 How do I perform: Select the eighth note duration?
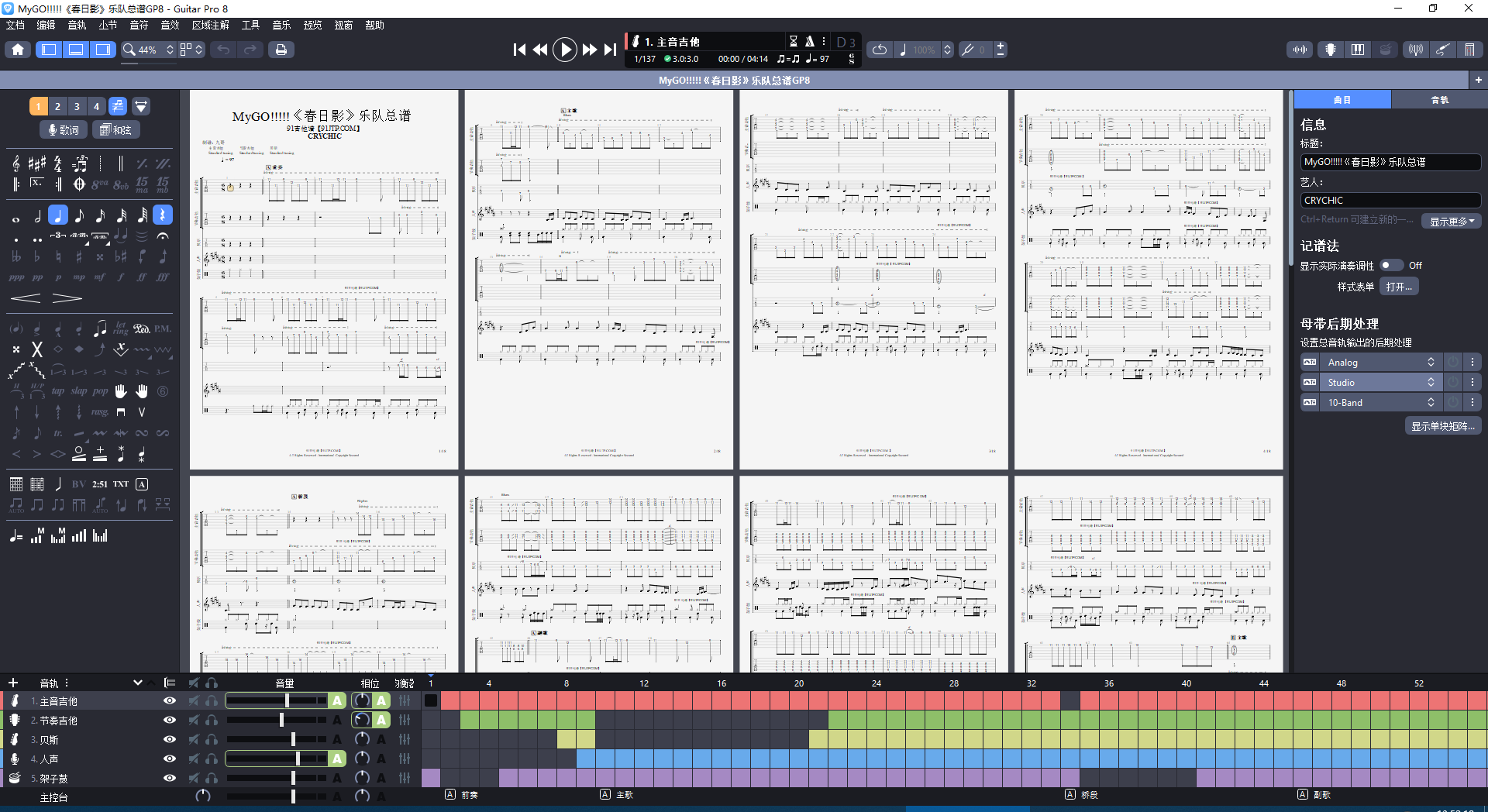pos(79,215)
